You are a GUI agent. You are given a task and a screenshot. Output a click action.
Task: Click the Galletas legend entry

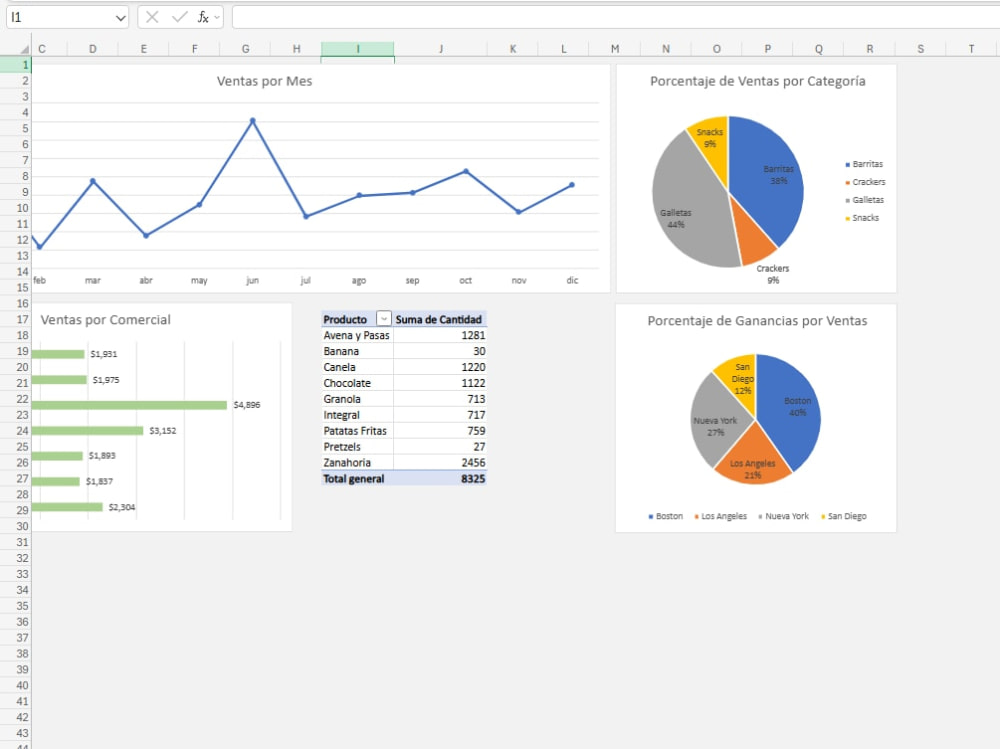(x=865, y=200)
